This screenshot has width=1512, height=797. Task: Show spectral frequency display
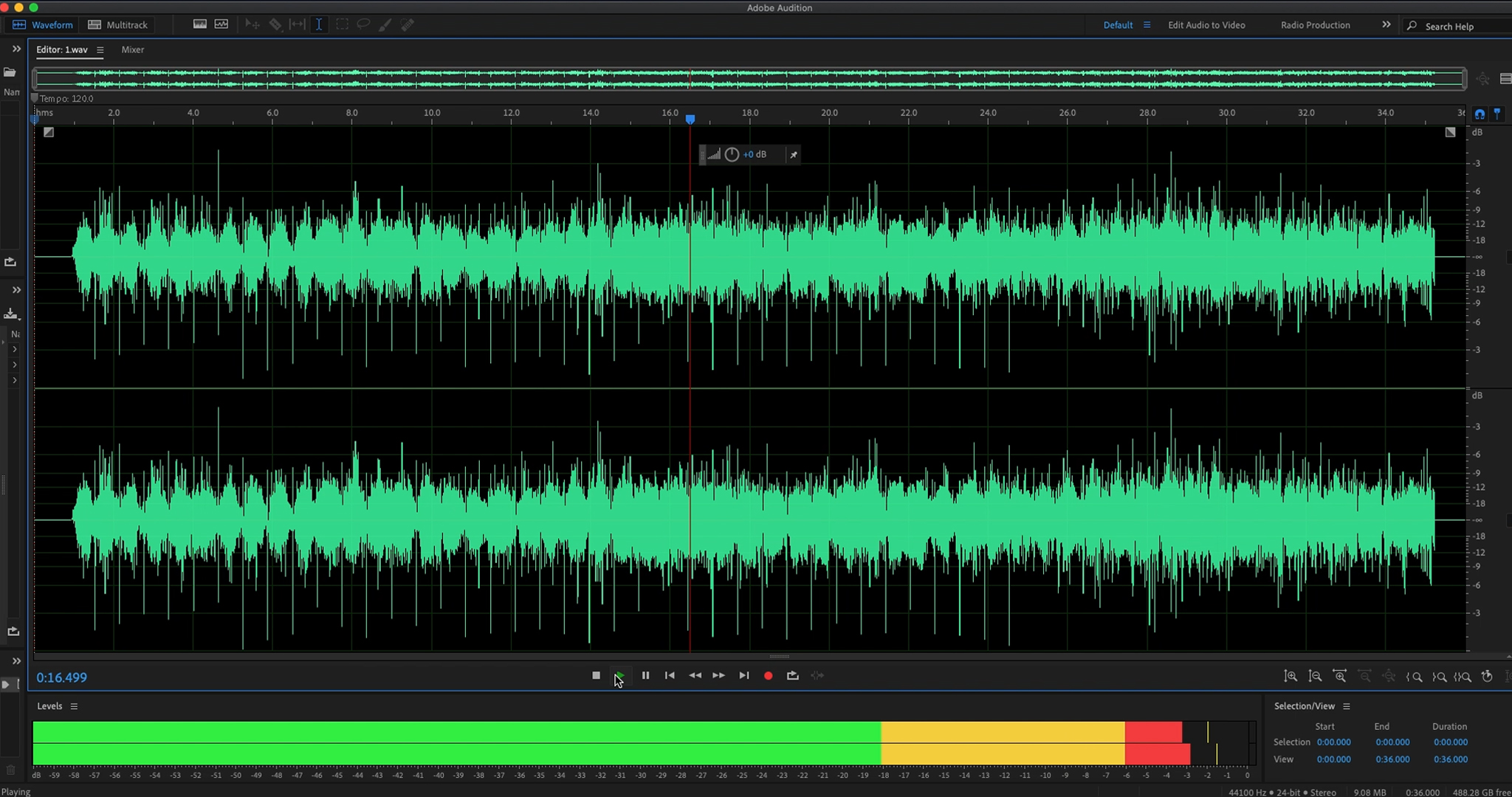(199, 24)
